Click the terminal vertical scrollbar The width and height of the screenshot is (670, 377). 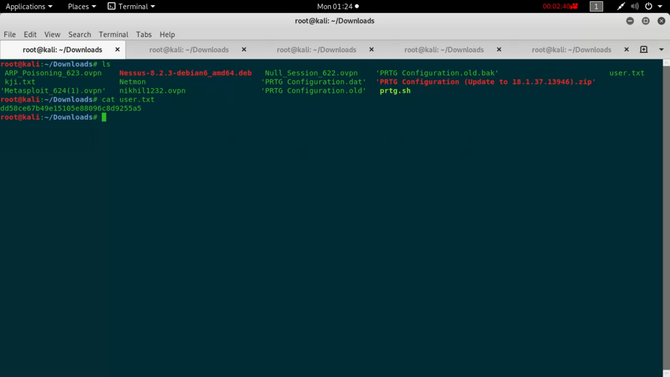coord(666,218)
